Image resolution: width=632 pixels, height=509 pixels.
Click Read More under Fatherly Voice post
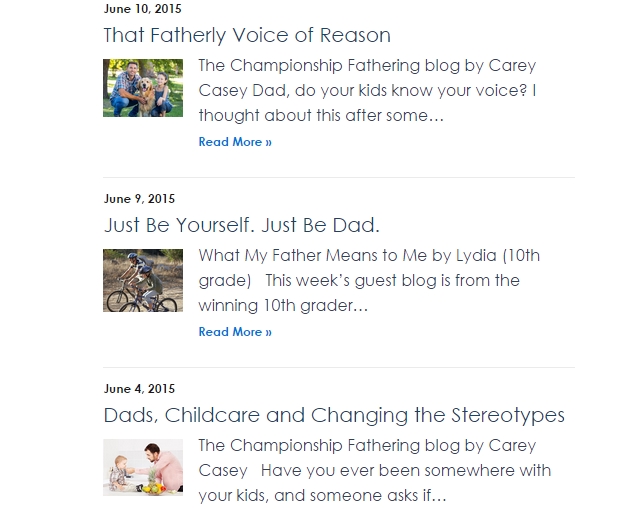[235, 142]
